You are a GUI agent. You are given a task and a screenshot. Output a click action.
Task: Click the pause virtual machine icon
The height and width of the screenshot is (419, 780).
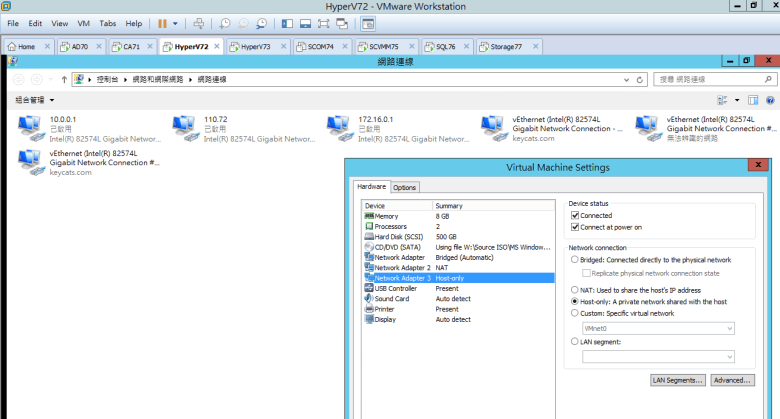163,22
